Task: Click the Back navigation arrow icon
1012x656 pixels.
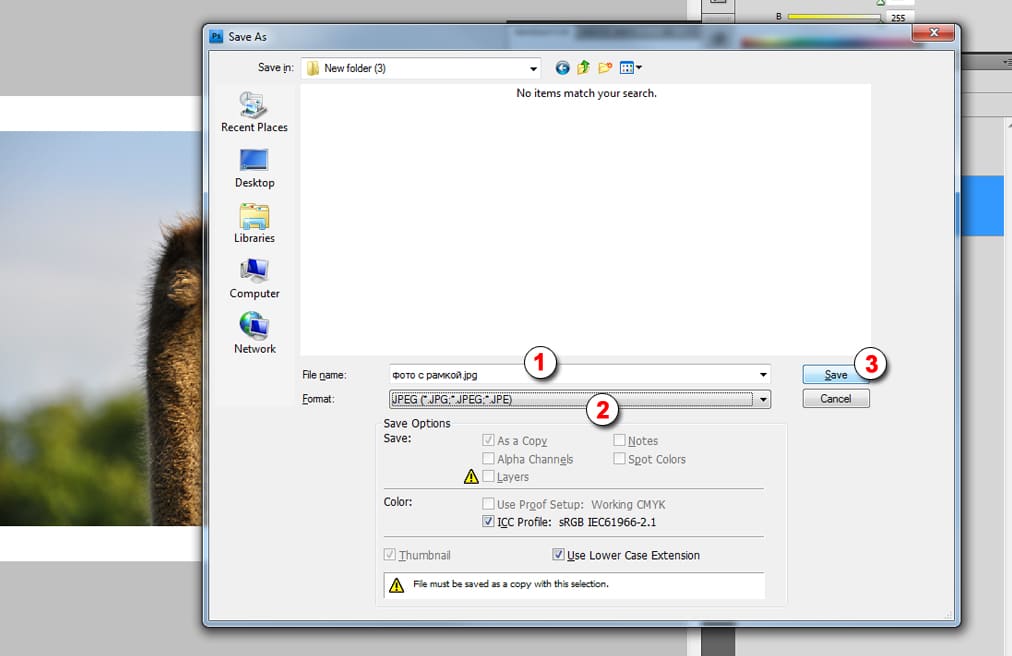Action: [x=562, y=68]
